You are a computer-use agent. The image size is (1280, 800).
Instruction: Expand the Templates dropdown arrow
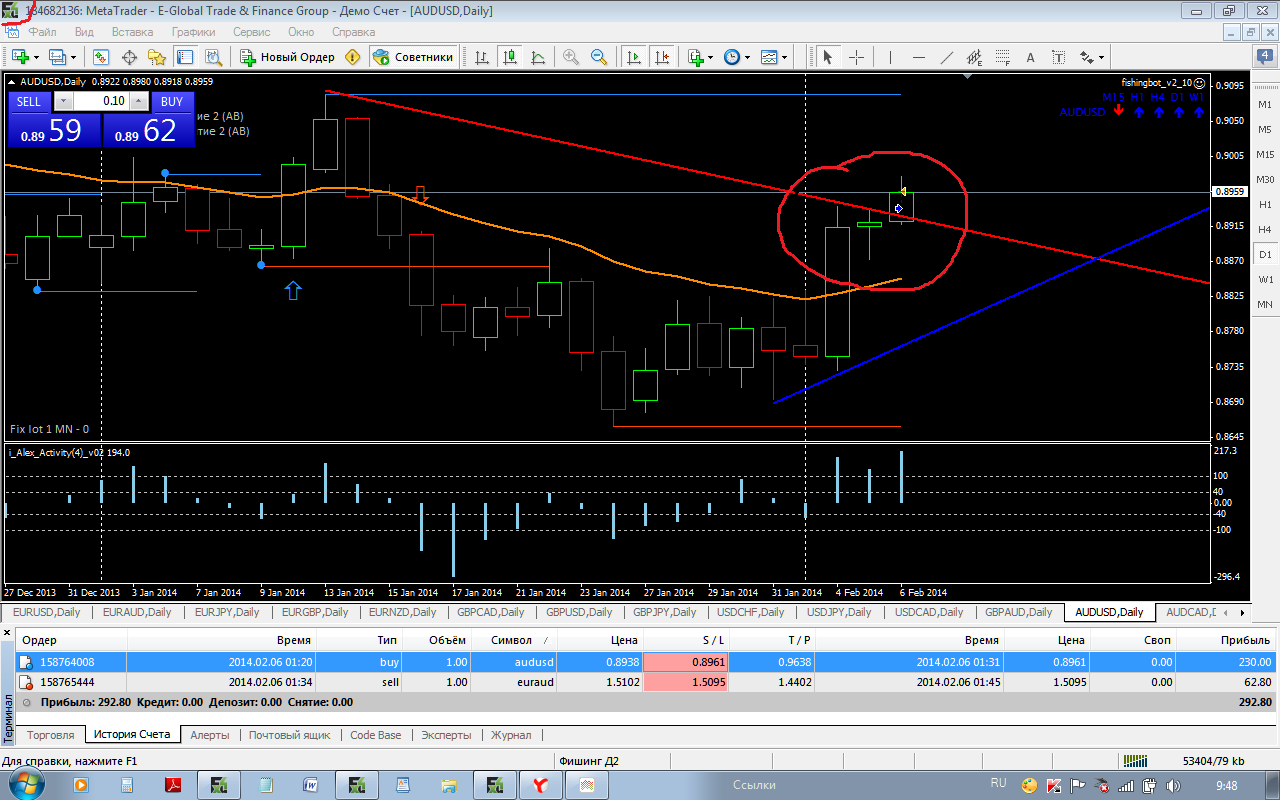click(x=785, y=58)
